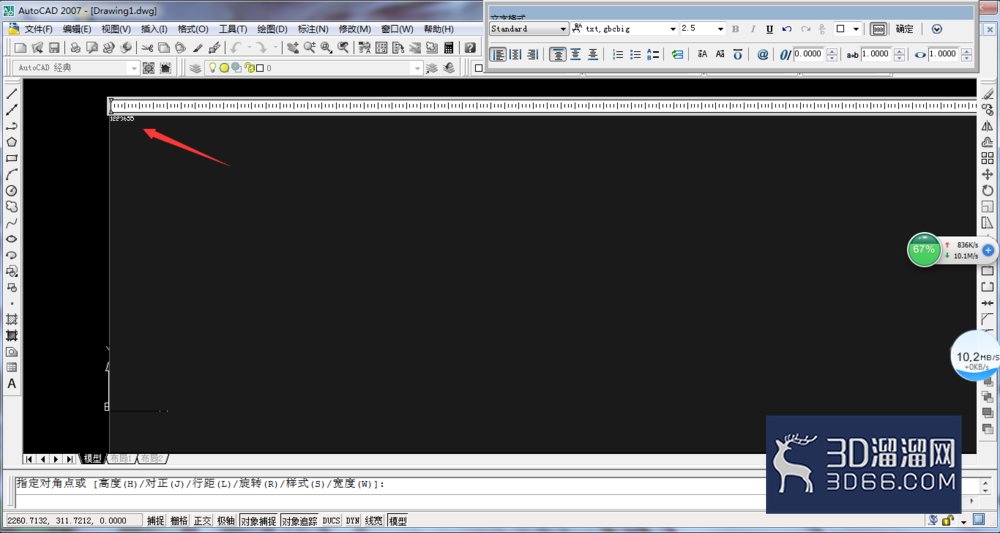The image size is (1000, 533).
Task: Toggle 正交 ortho mode in status bar
Action: (203, 521)
